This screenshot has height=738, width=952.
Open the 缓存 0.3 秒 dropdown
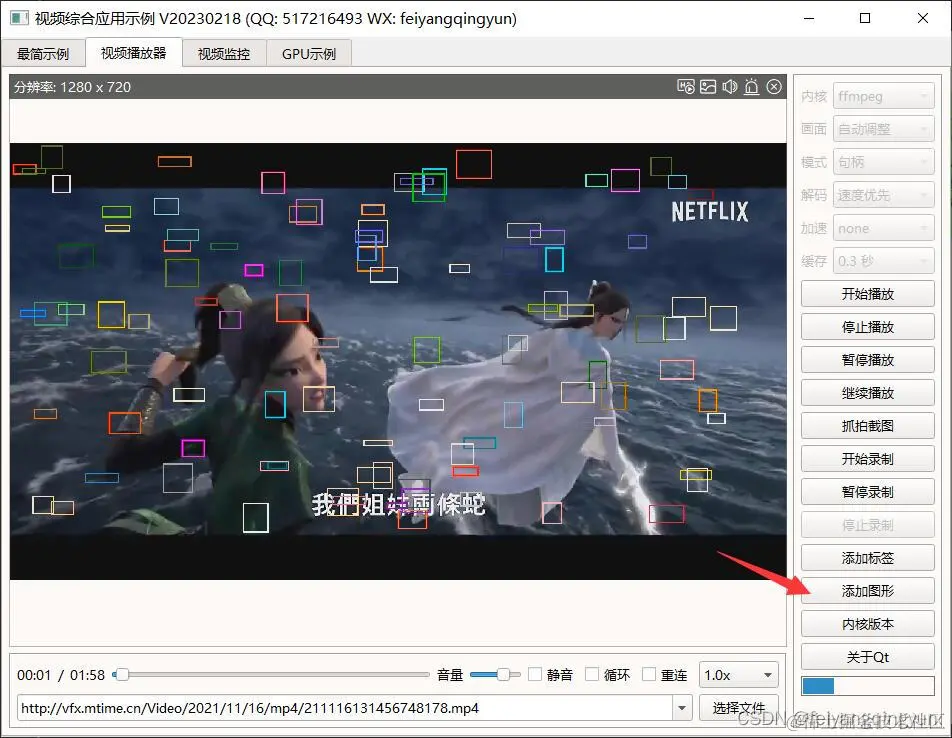[x=883, y=261]
